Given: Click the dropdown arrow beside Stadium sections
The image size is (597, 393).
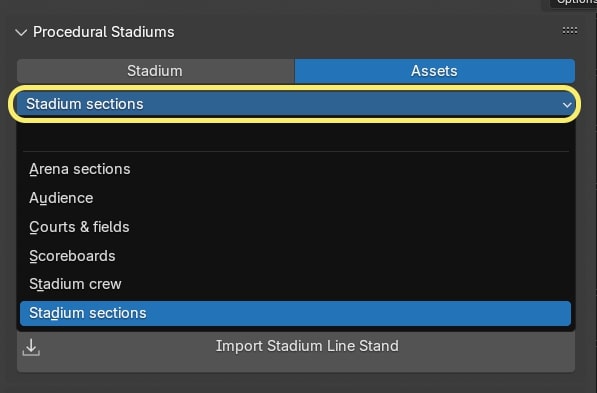Looking at the screenshot, I should pos(567,105).
